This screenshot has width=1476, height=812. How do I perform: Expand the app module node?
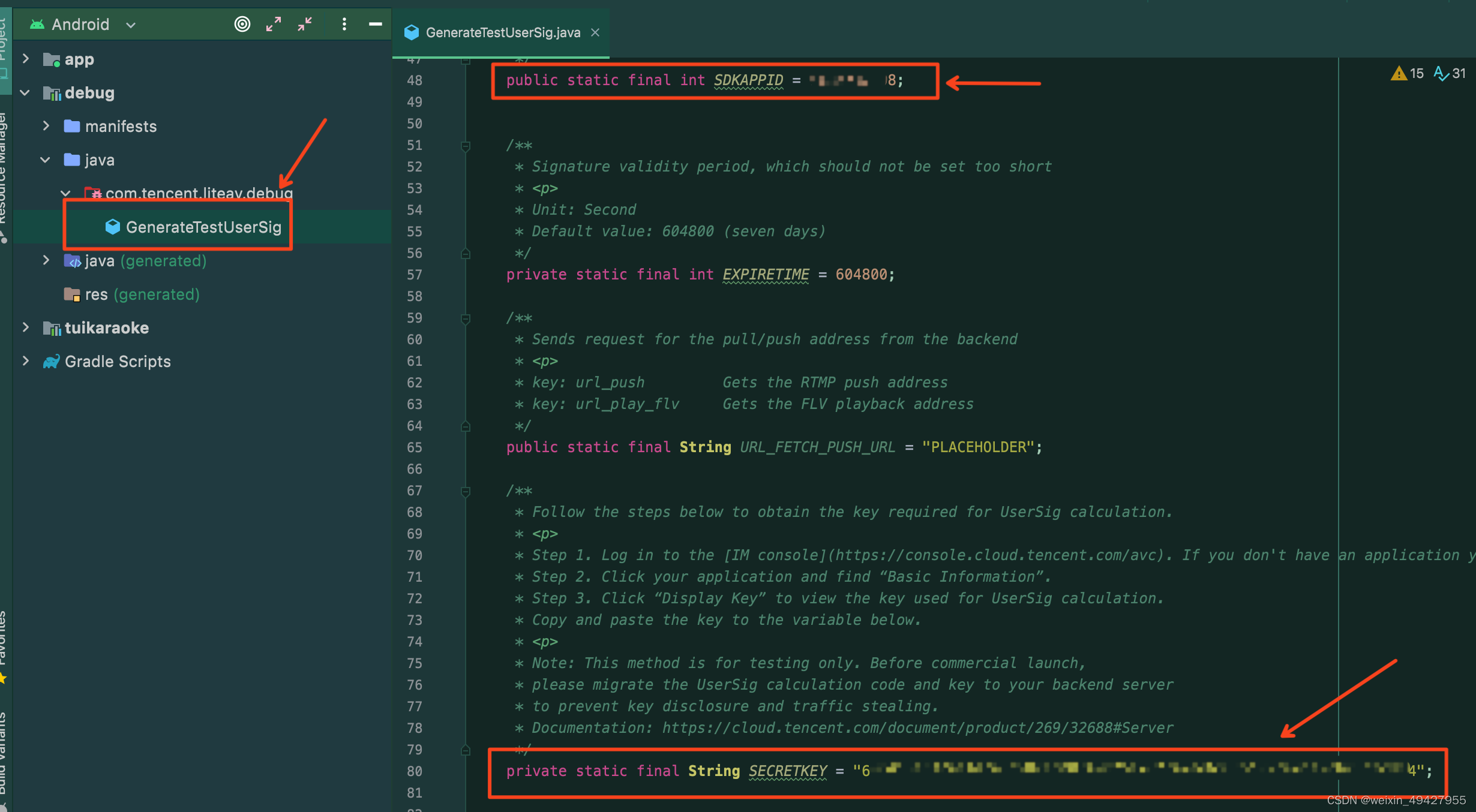point(26,59)
